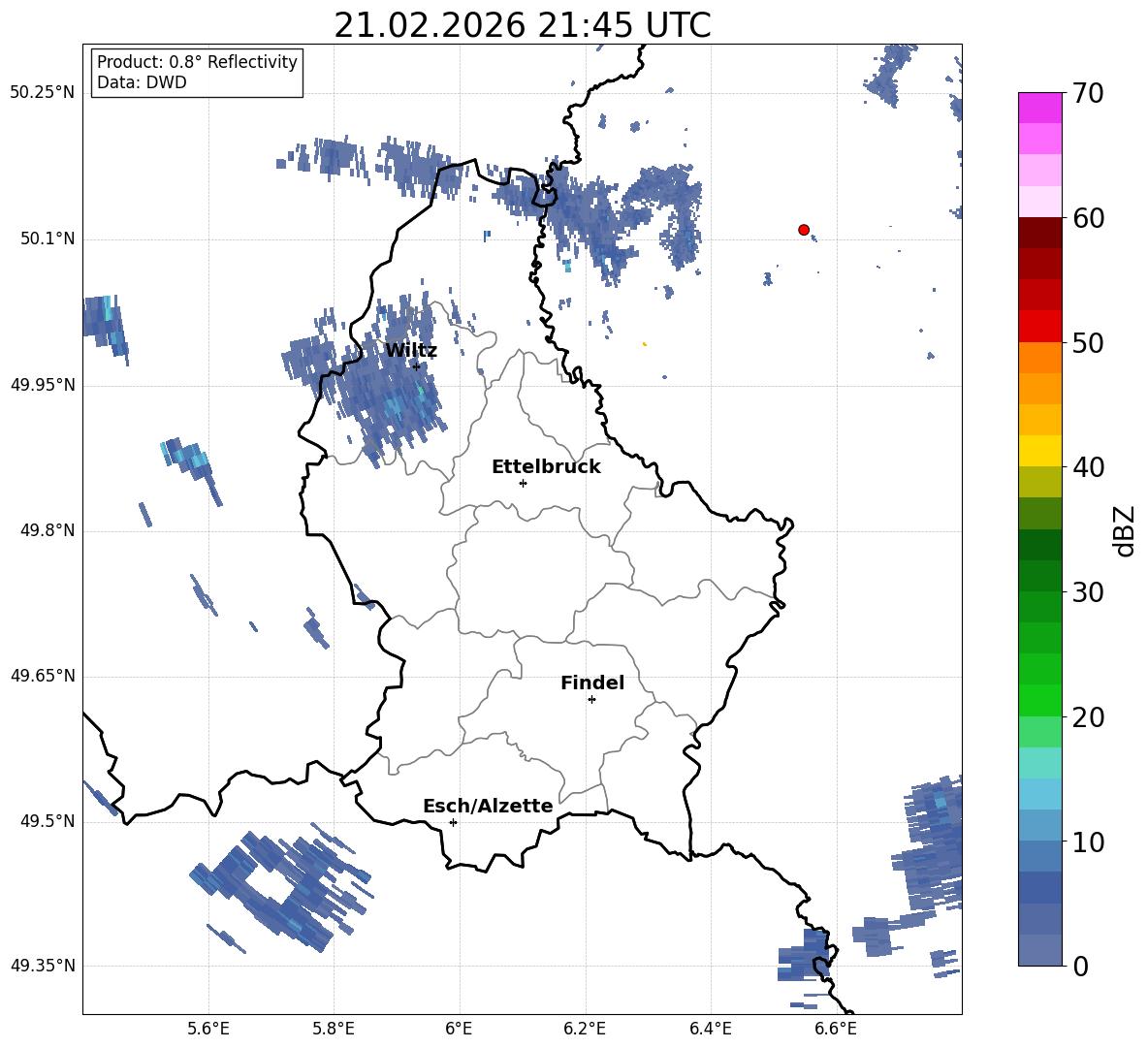The image size is (1148, 1048).
Task: Click the 49.65°N latitude label
Action: coord(43,676)
